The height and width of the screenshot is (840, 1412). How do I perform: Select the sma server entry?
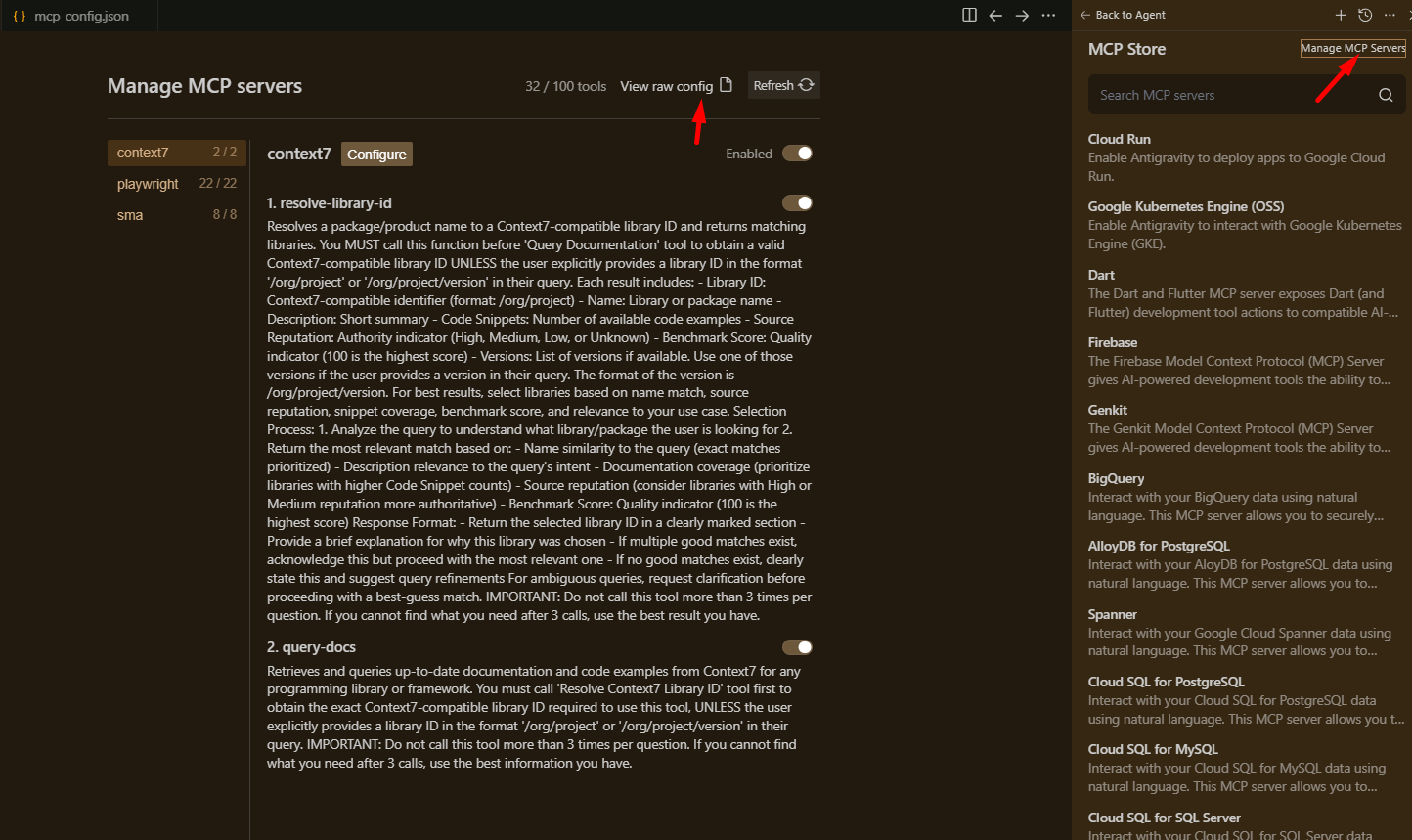tap(130, 215)
